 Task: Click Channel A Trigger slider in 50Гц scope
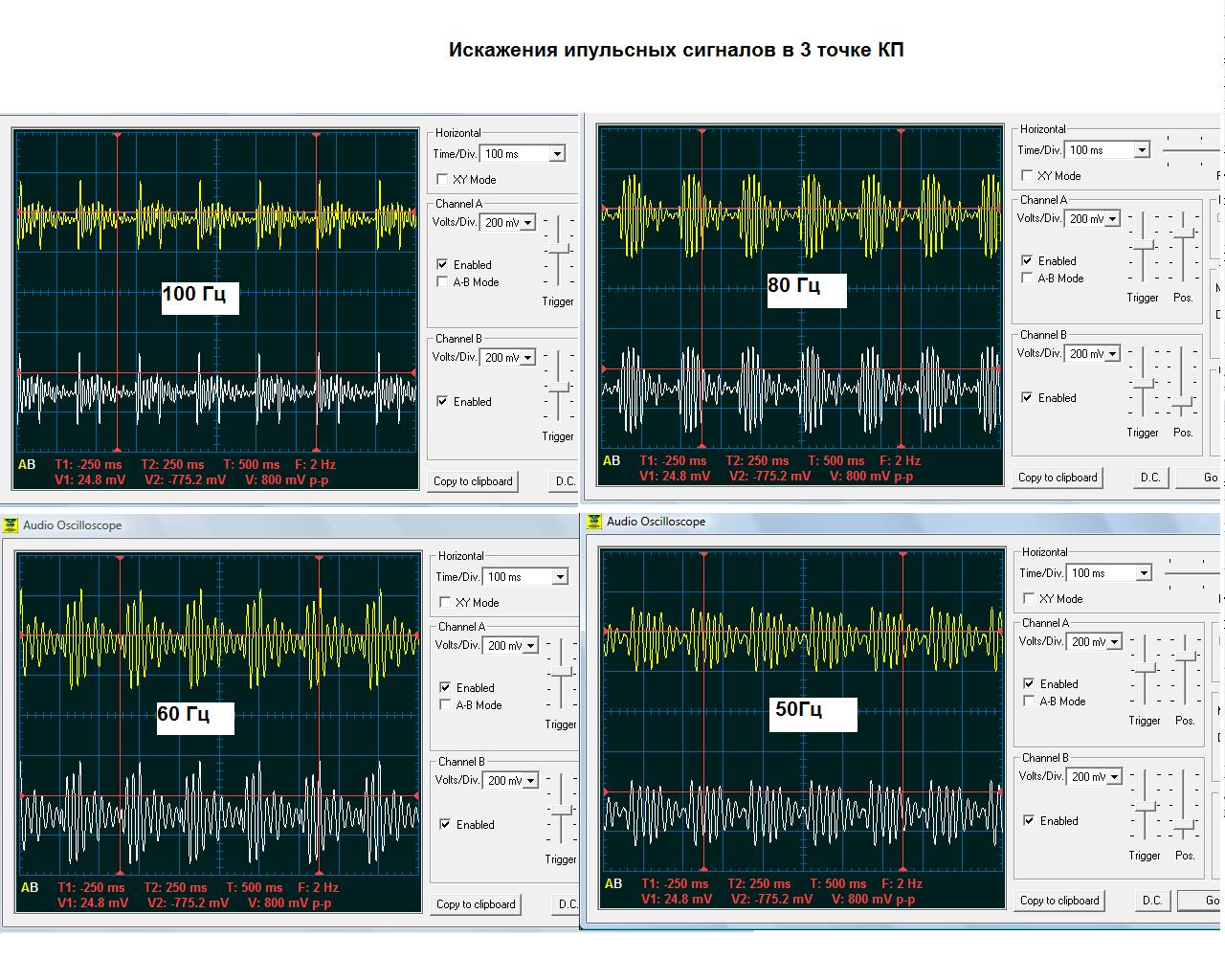[x=1145, y=670]
